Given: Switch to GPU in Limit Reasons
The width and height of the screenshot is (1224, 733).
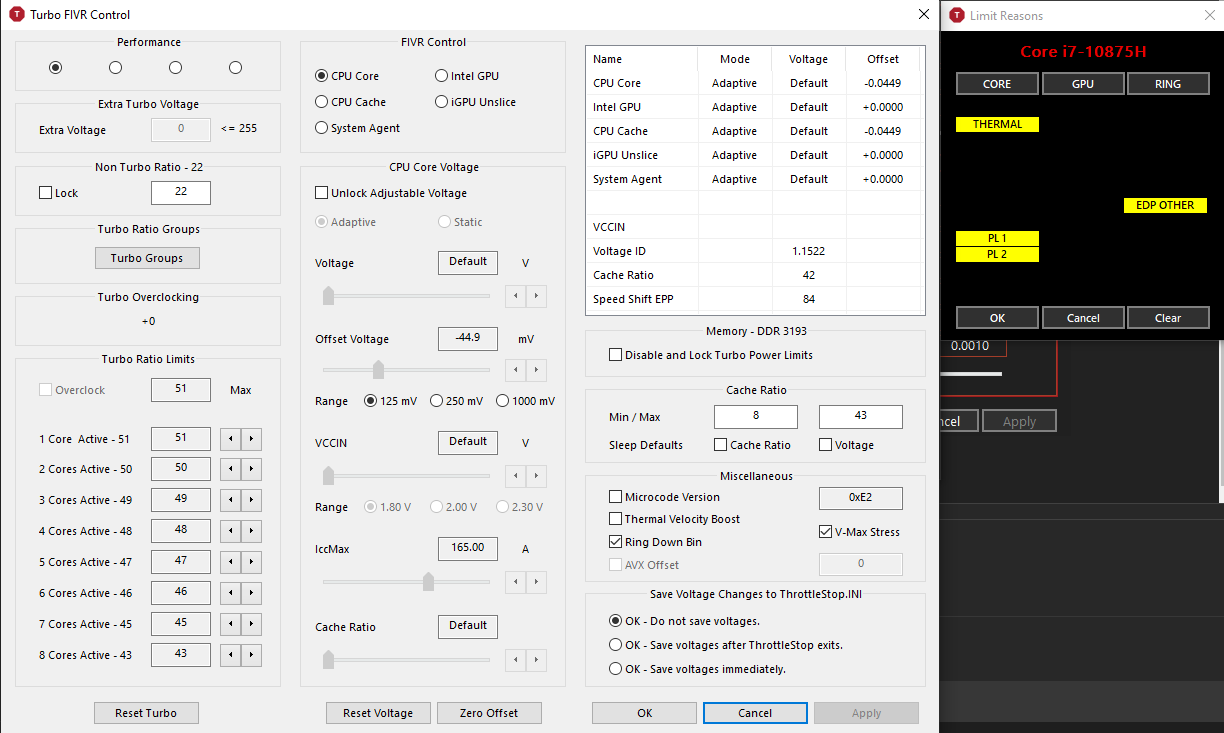Looking at the screenshot, I should tap(1083, 84).
